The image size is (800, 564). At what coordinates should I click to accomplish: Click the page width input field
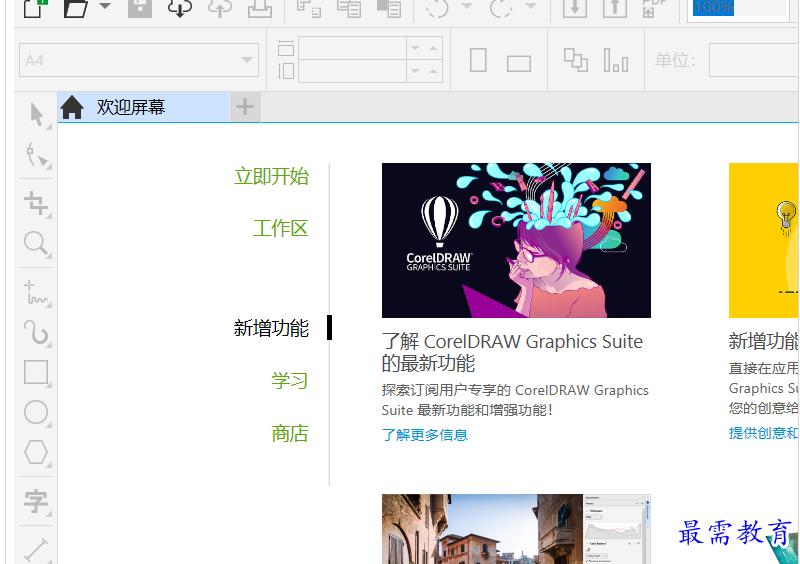tap(353, 48)
